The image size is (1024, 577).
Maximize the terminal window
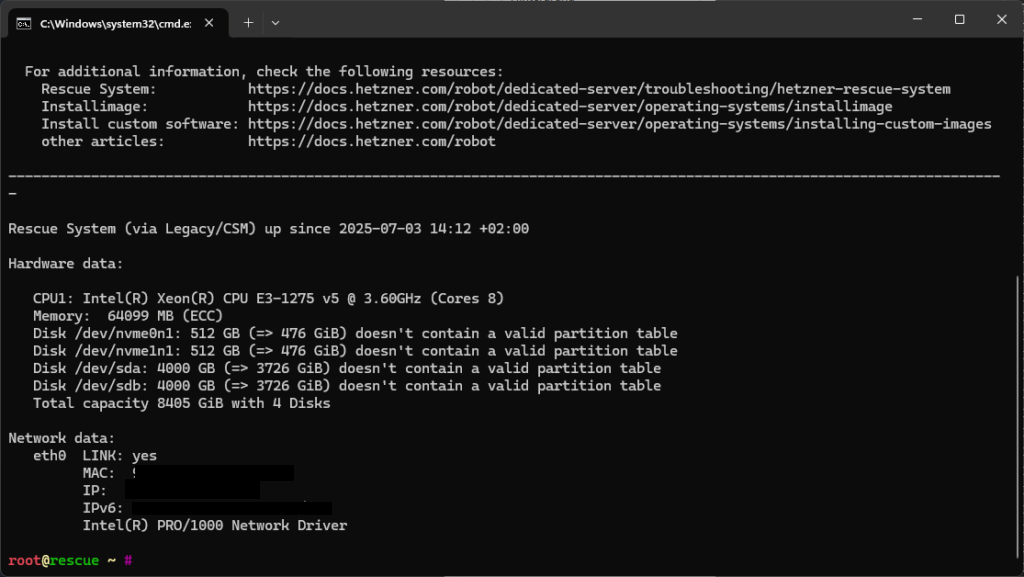[x=959, y=19]
